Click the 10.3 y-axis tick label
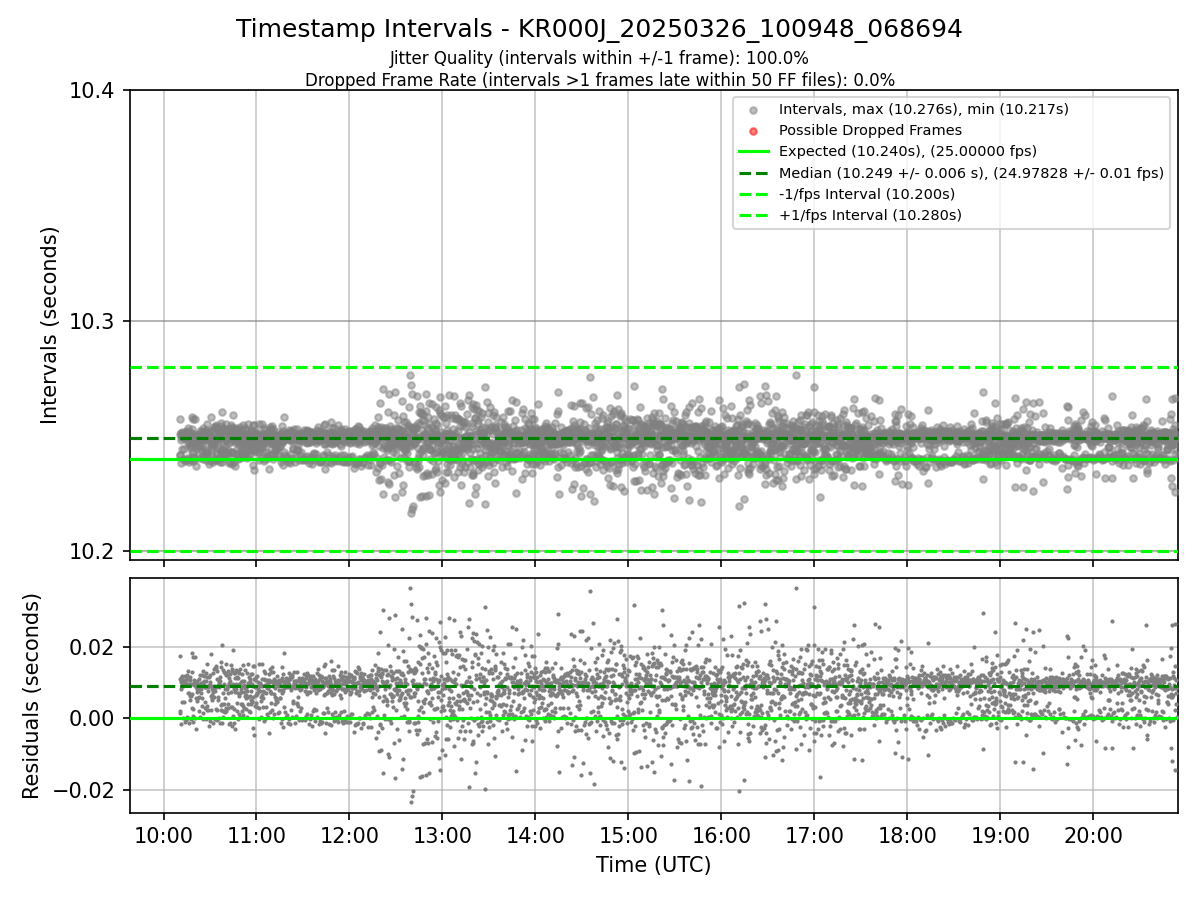This screenshot has height=900, width=1200. [x=94, y=321]
